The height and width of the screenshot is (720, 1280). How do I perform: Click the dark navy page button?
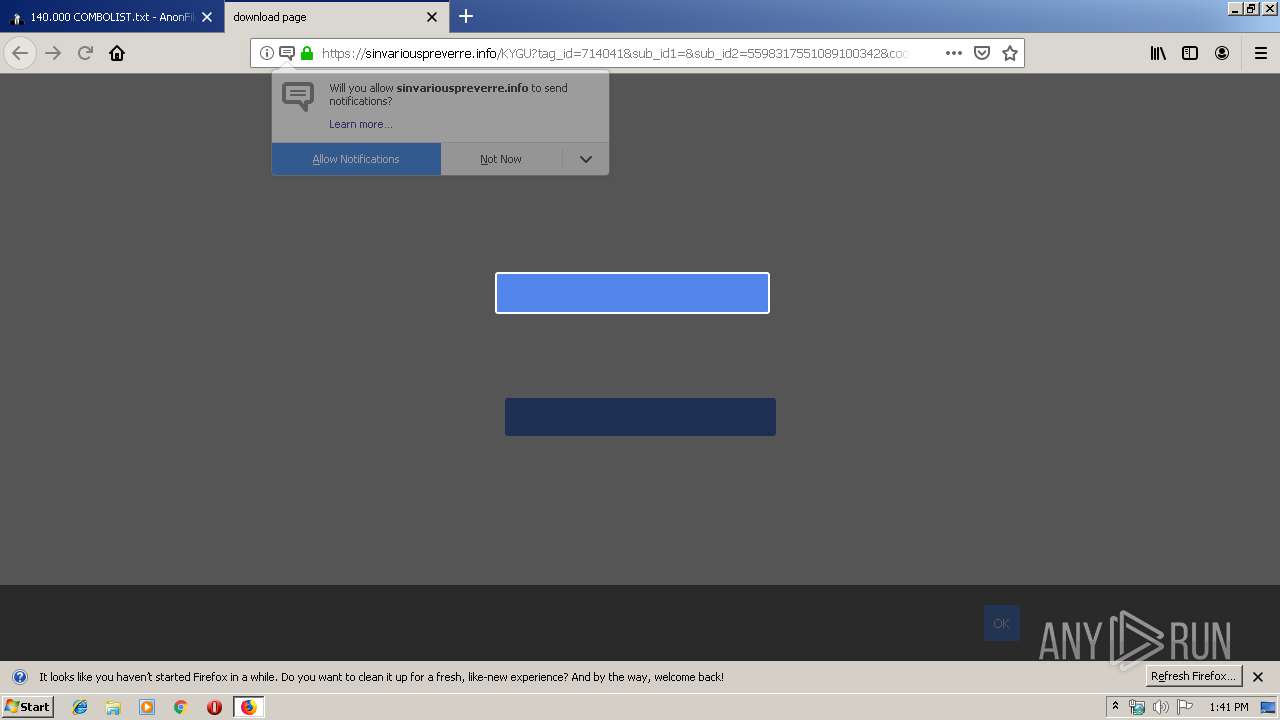pyautogui.click(x=640, y=417)
